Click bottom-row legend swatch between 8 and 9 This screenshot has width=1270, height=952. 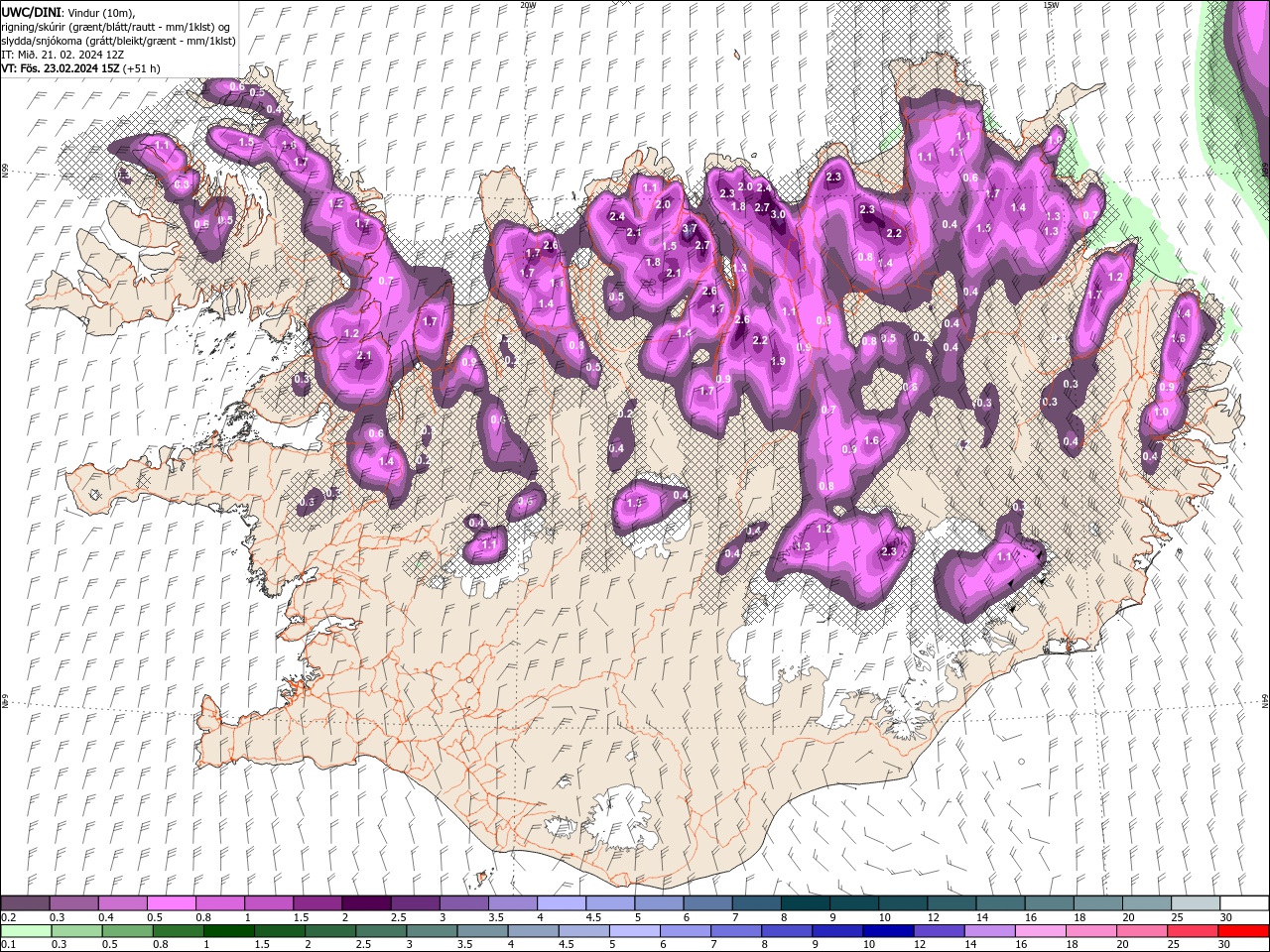pyautogui.click(x=786, y=931)
